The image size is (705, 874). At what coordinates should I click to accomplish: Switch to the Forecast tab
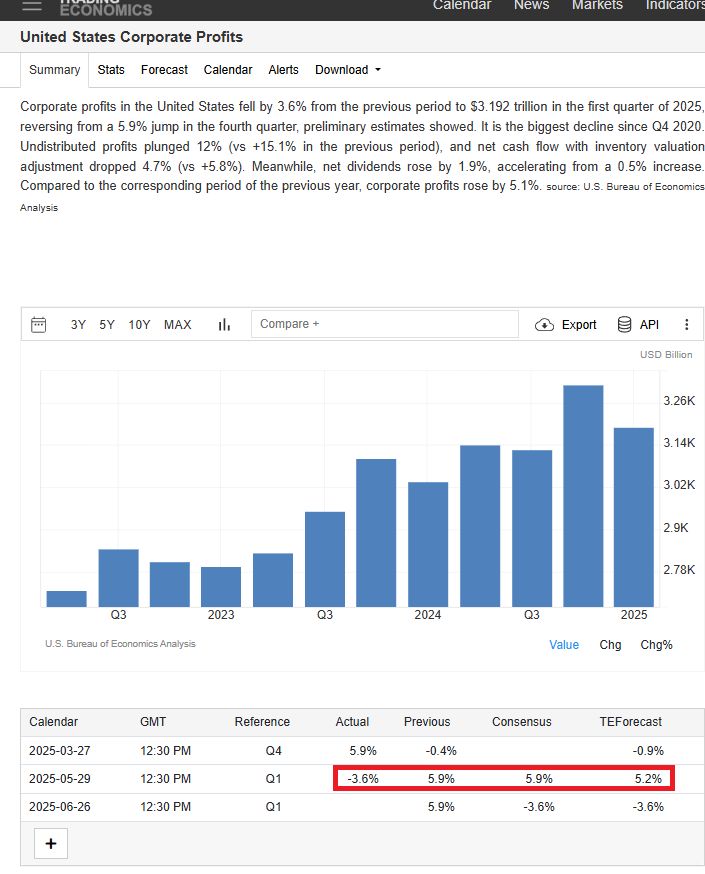click(x=164, y=70)
